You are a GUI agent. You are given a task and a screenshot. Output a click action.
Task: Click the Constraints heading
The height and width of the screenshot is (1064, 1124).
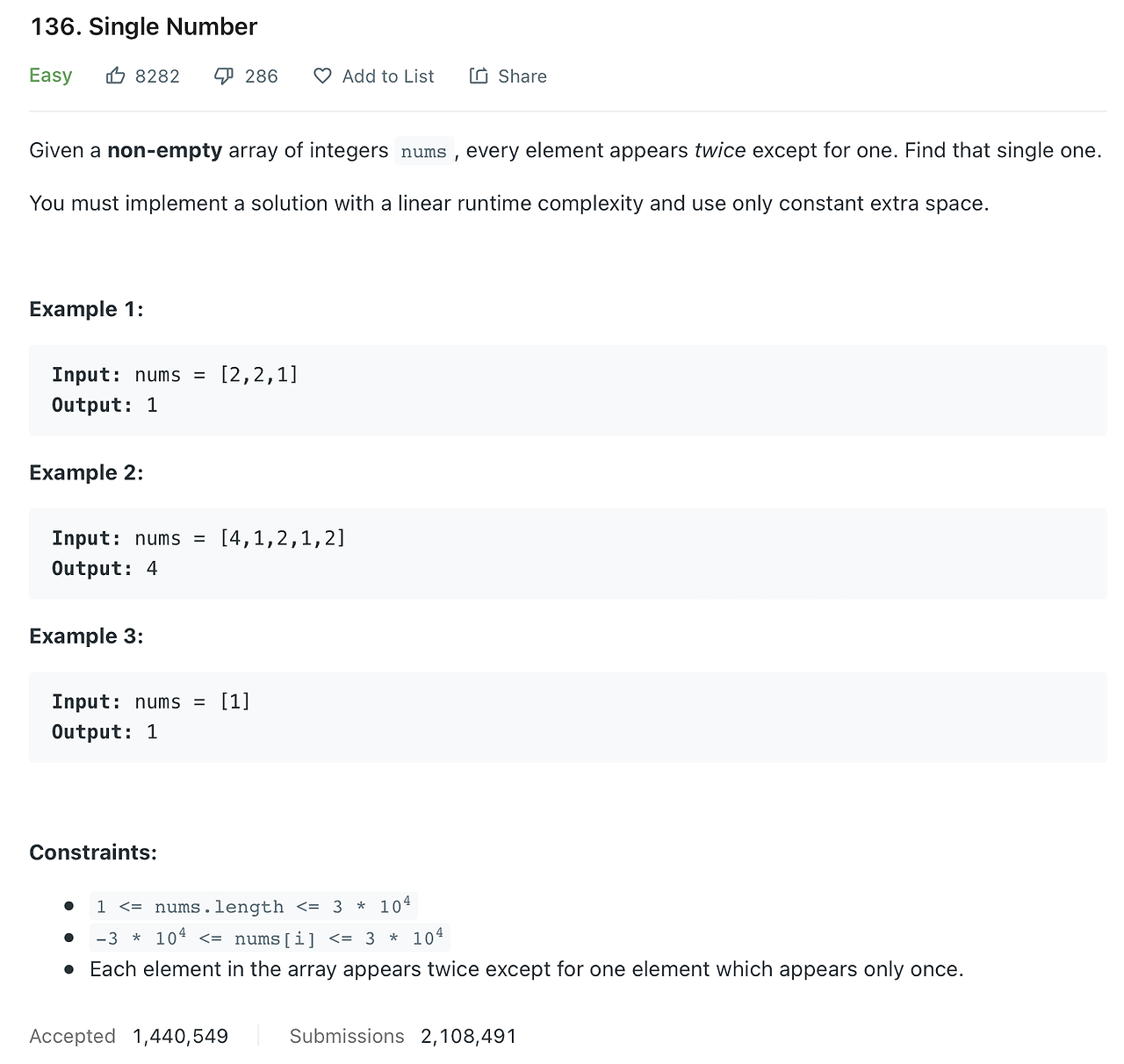(93, 852)
